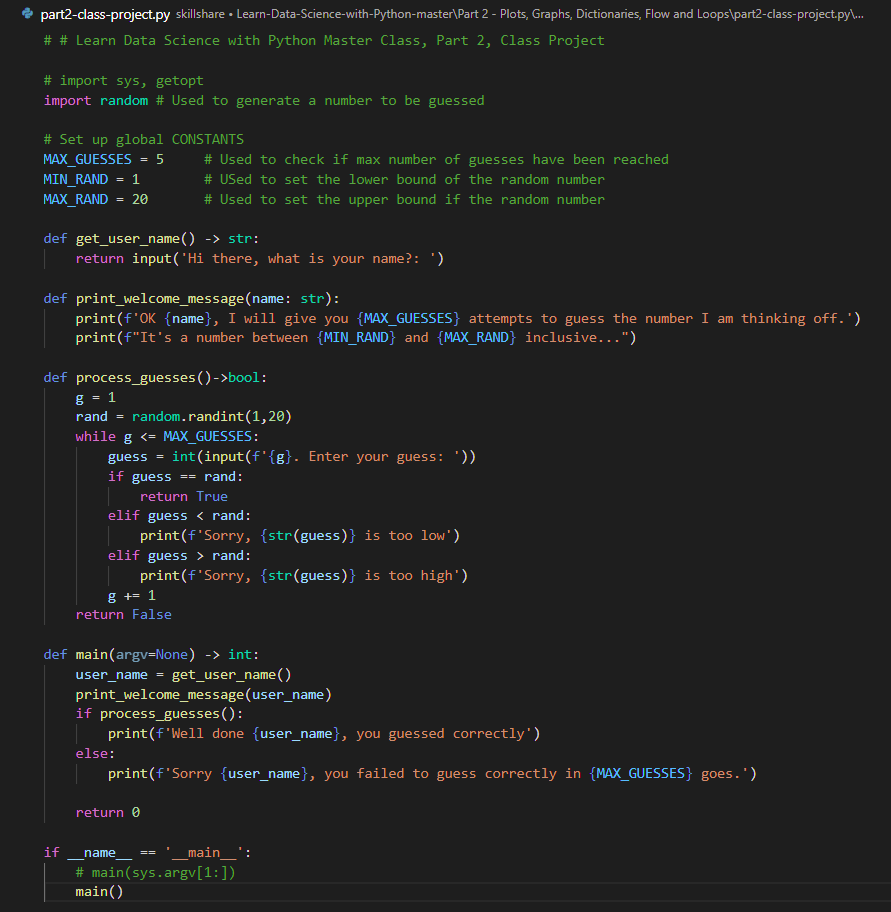This screenshot has width=891, height=912.
Task: Click the '# Set up global CONSTANTS' comment
Action: pyautogui.click(x=144, y=140)
